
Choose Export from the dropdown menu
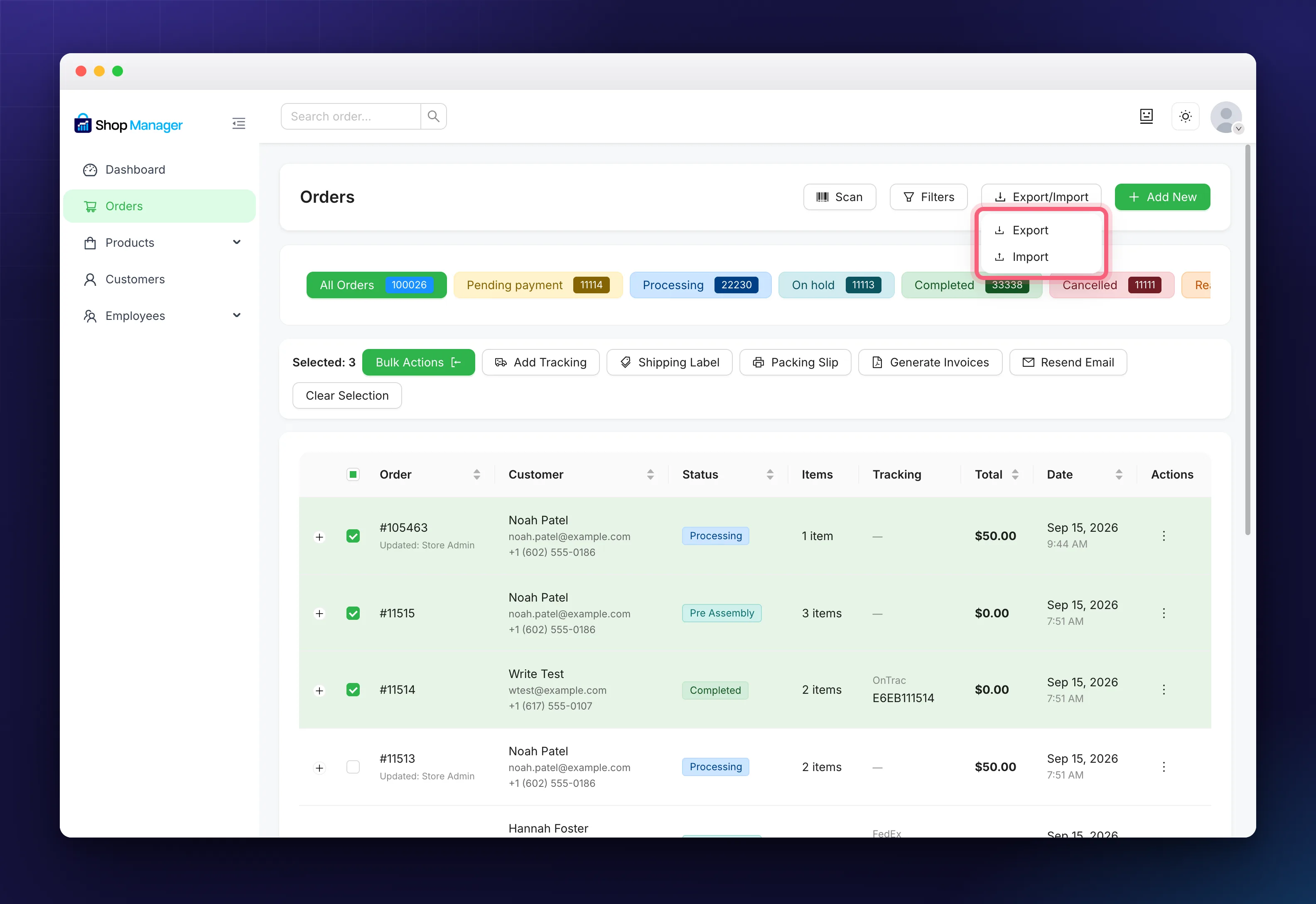click(x=1041, y=230)
